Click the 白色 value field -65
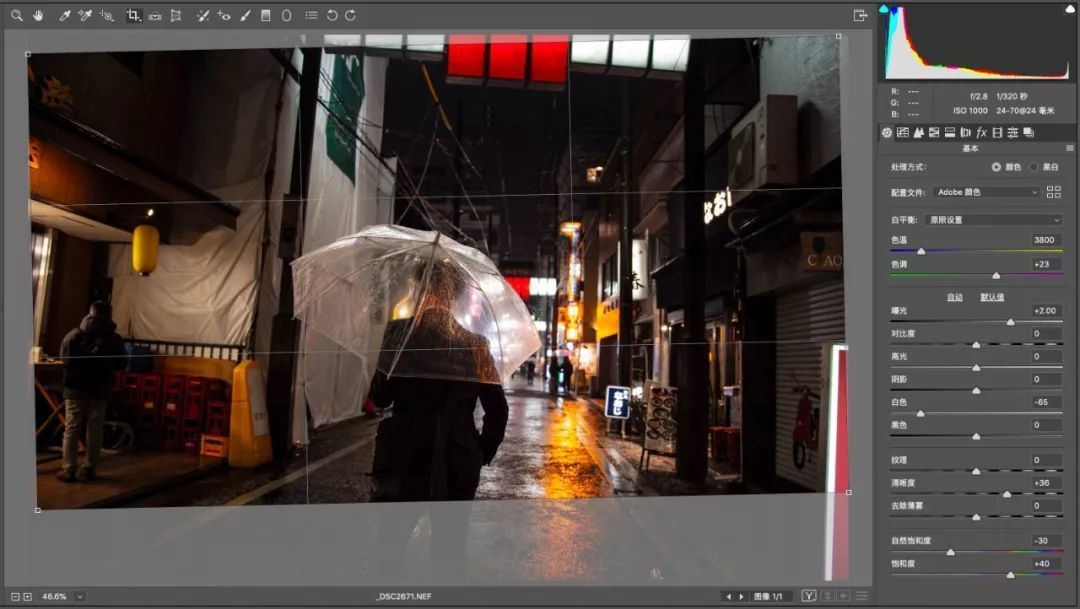Viewport: 1080px width, 609px height. pos(1046,402)
